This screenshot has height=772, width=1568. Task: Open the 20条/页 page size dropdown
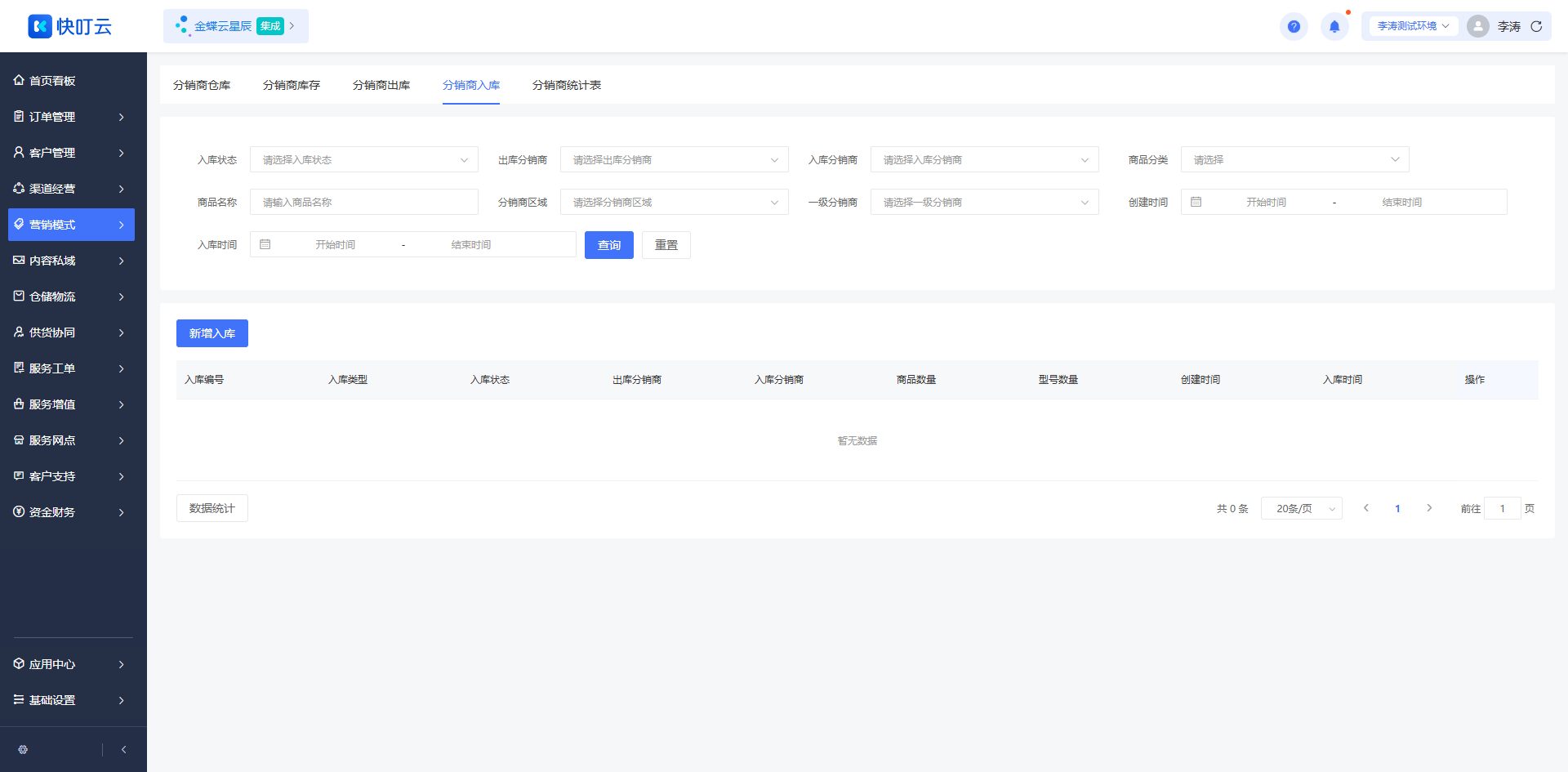coord(1302,508)
